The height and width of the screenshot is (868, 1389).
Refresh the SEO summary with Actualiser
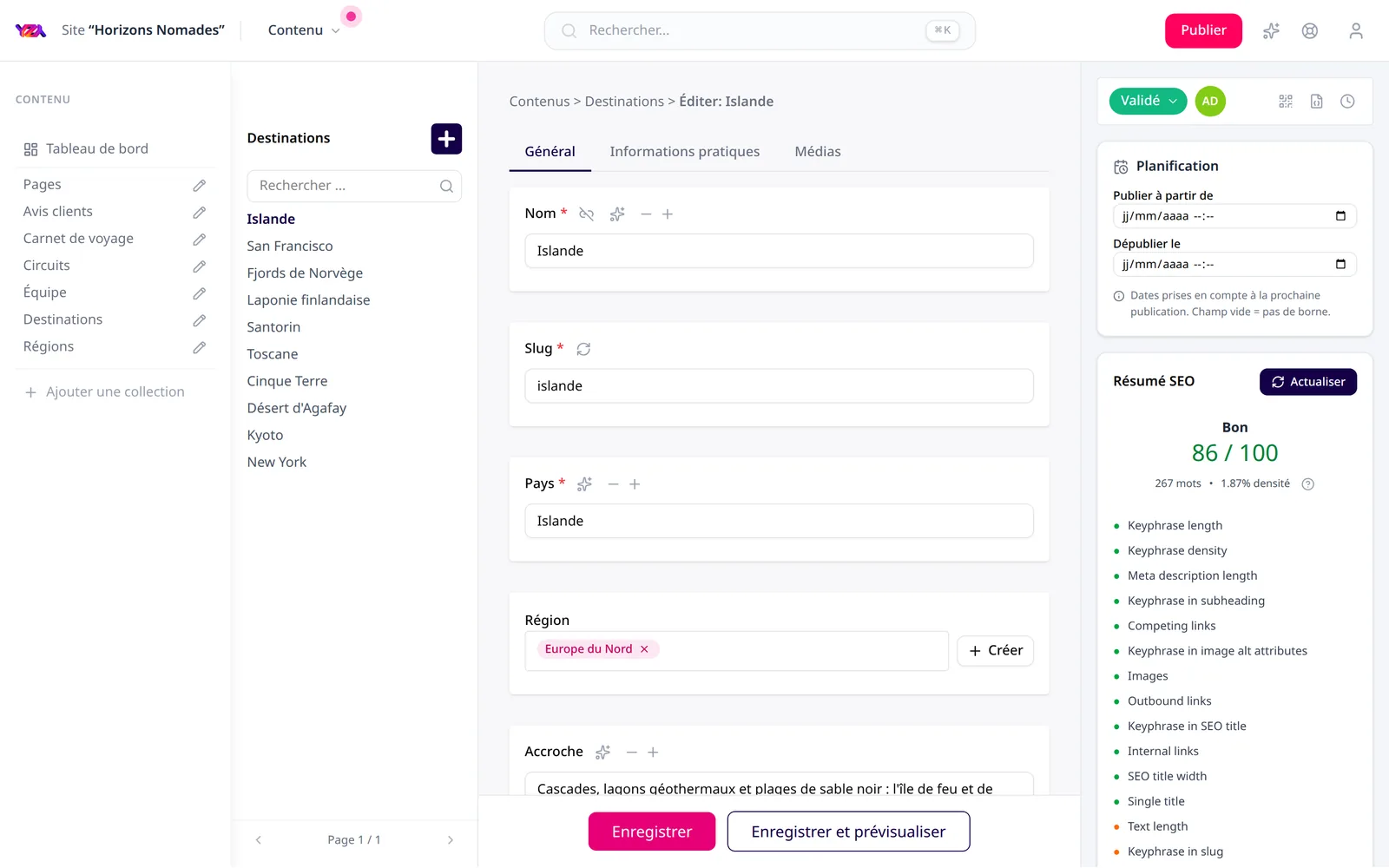pos(1307,382)
